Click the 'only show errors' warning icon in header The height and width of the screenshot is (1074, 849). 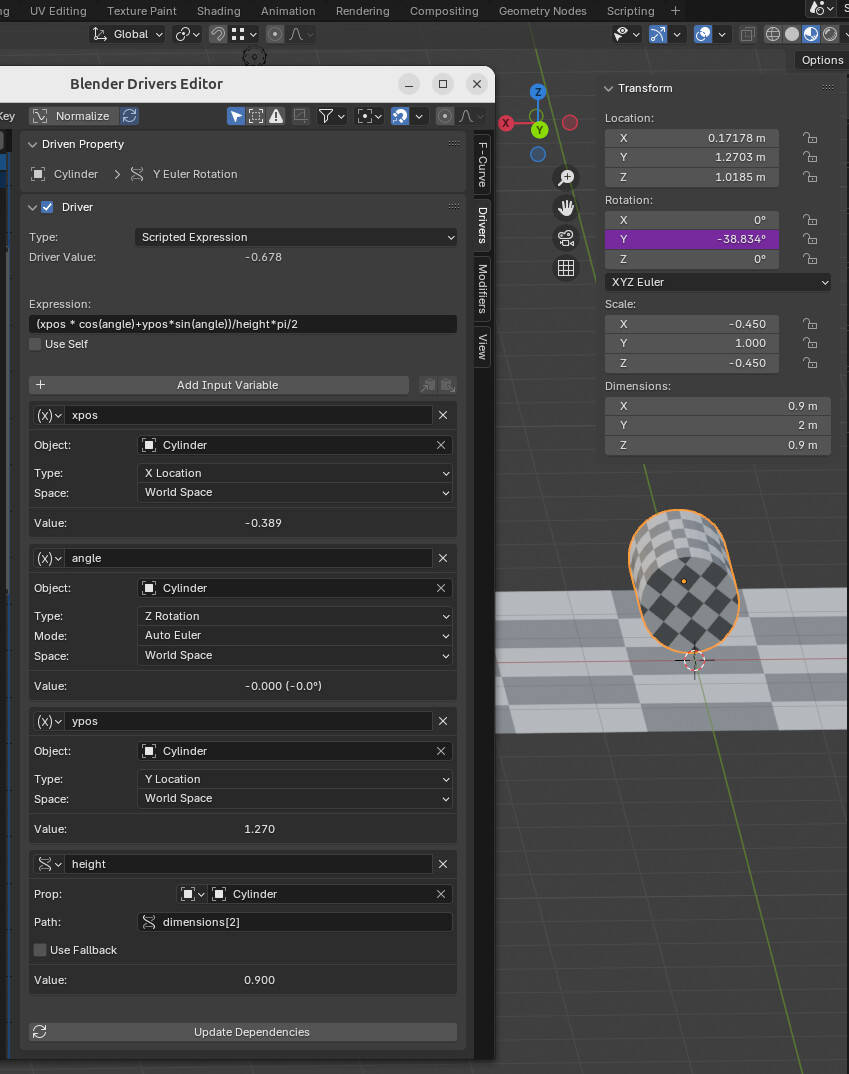point(276,115)
